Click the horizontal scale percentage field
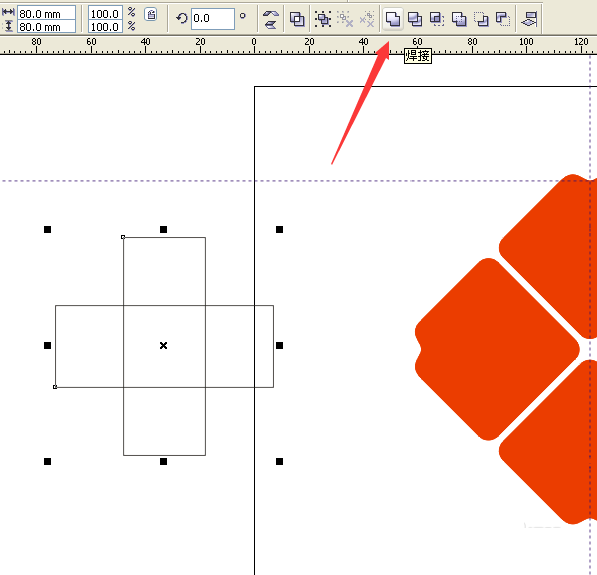The width and height of the screenshot is (597, 575). (105, 14)
